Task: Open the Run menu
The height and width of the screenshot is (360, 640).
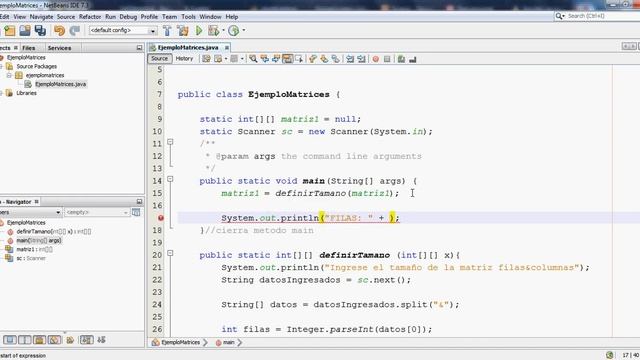Action: [x=110, y=17]
